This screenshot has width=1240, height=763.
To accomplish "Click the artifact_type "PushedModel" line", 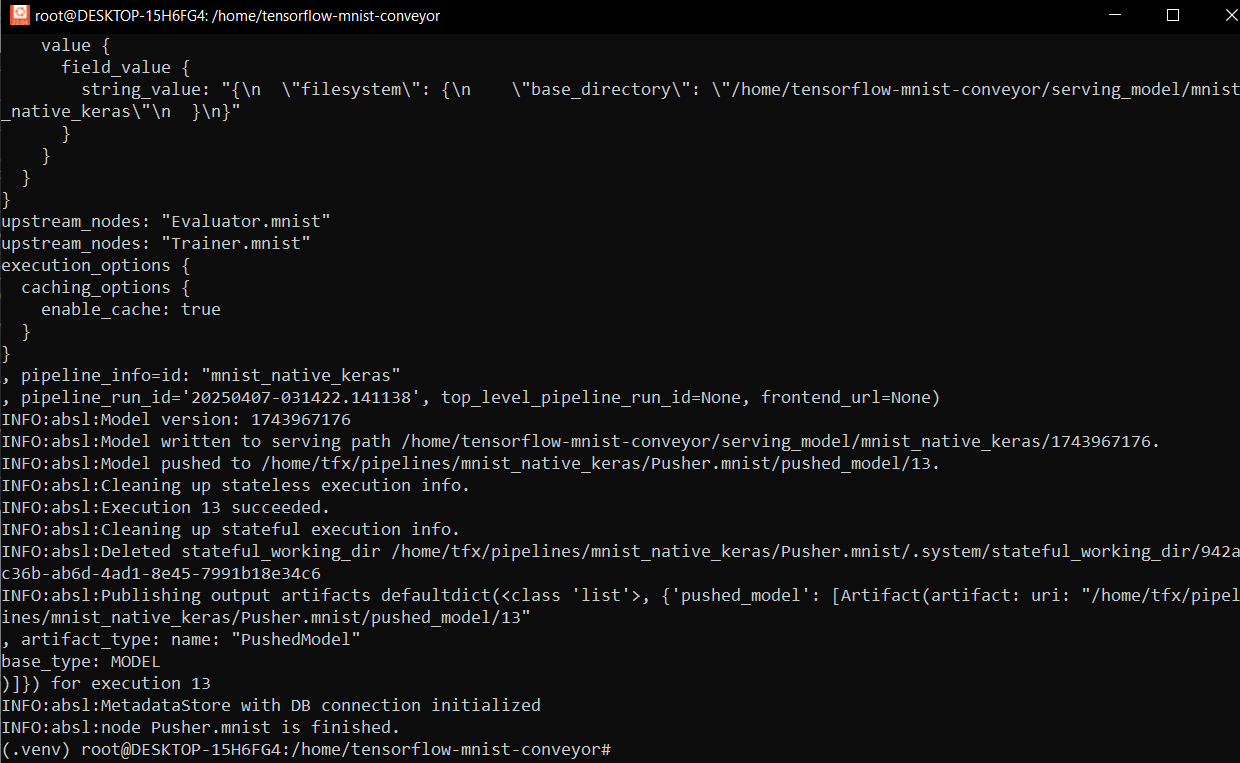I will 190,639.
